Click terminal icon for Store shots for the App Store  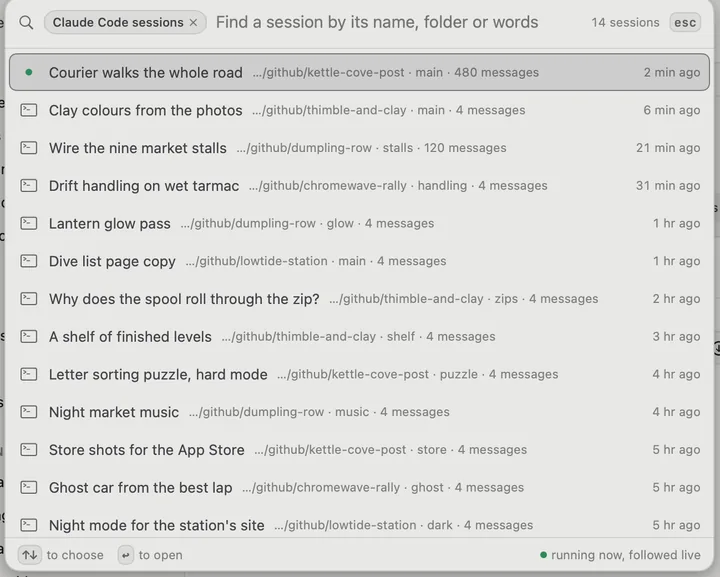click(x=28, y=449)
